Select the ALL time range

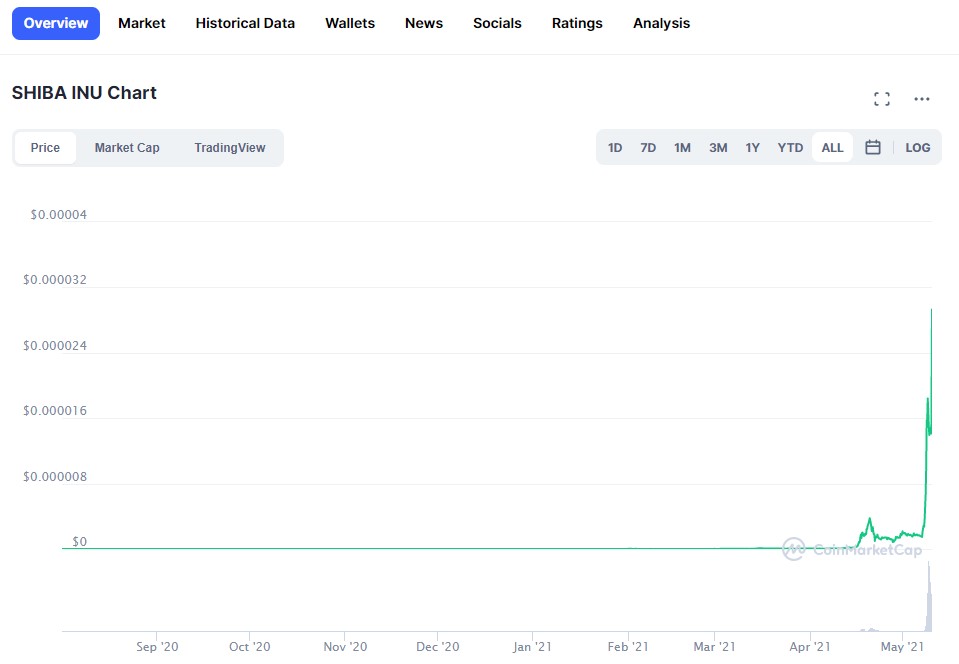[x=832, y=148]
